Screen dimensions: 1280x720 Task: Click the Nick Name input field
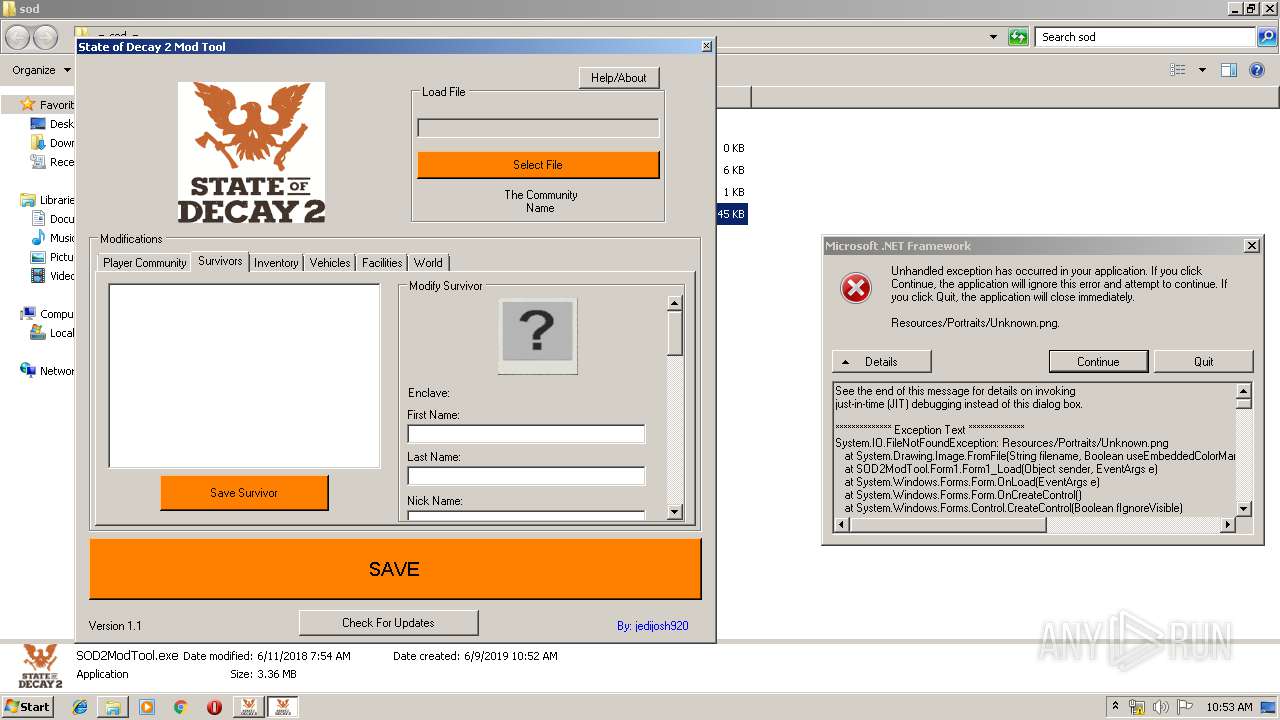click(x=526, y=515)
